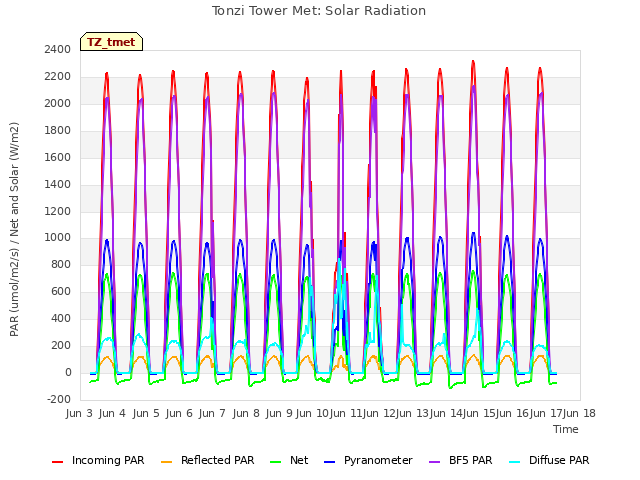Click the Jun 9 x-axis date label
The height and width of the screenshot is (480, 640).
(x=279, y=413)
